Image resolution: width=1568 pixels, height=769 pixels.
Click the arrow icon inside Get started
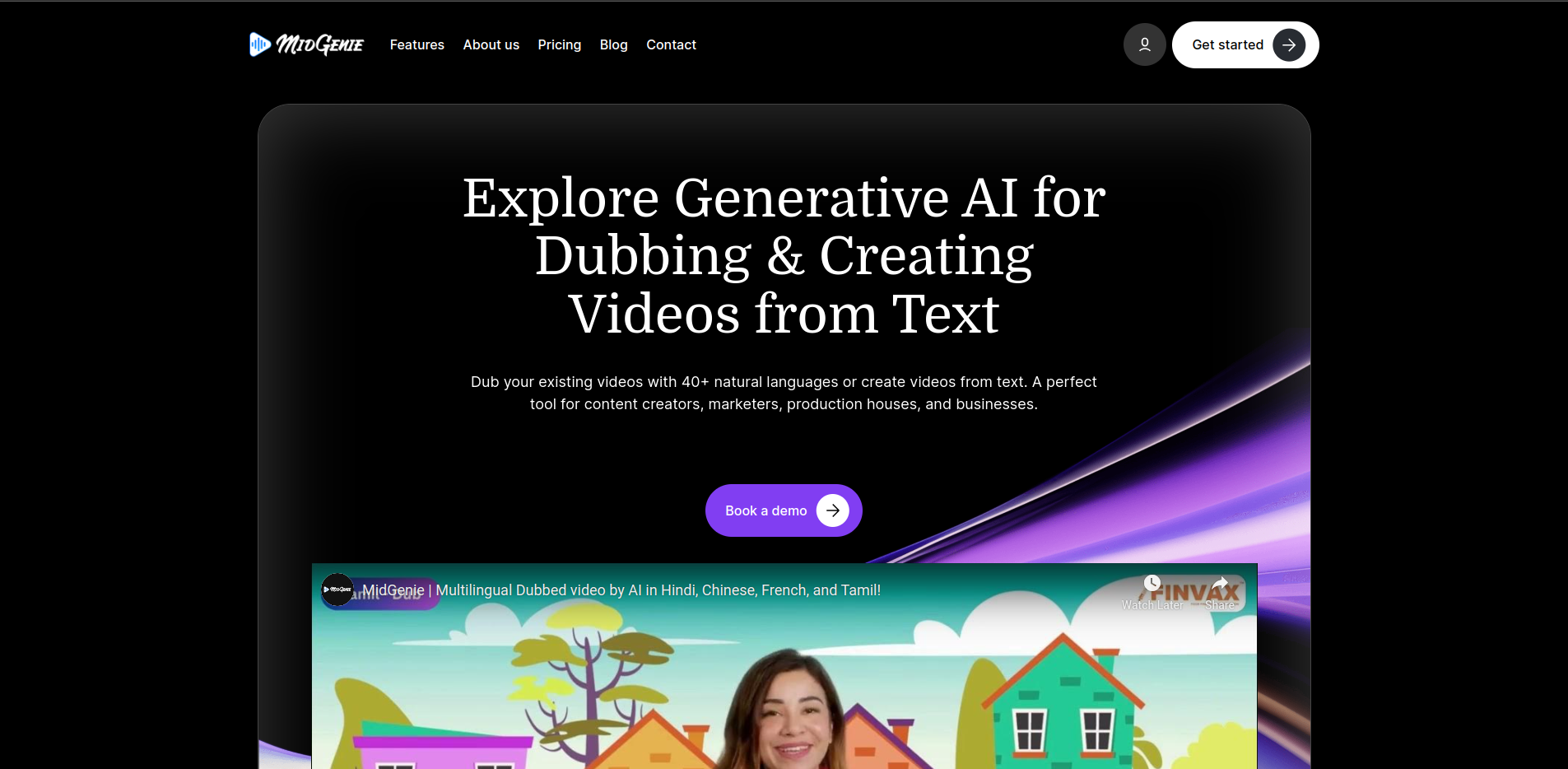point(1289,44)
